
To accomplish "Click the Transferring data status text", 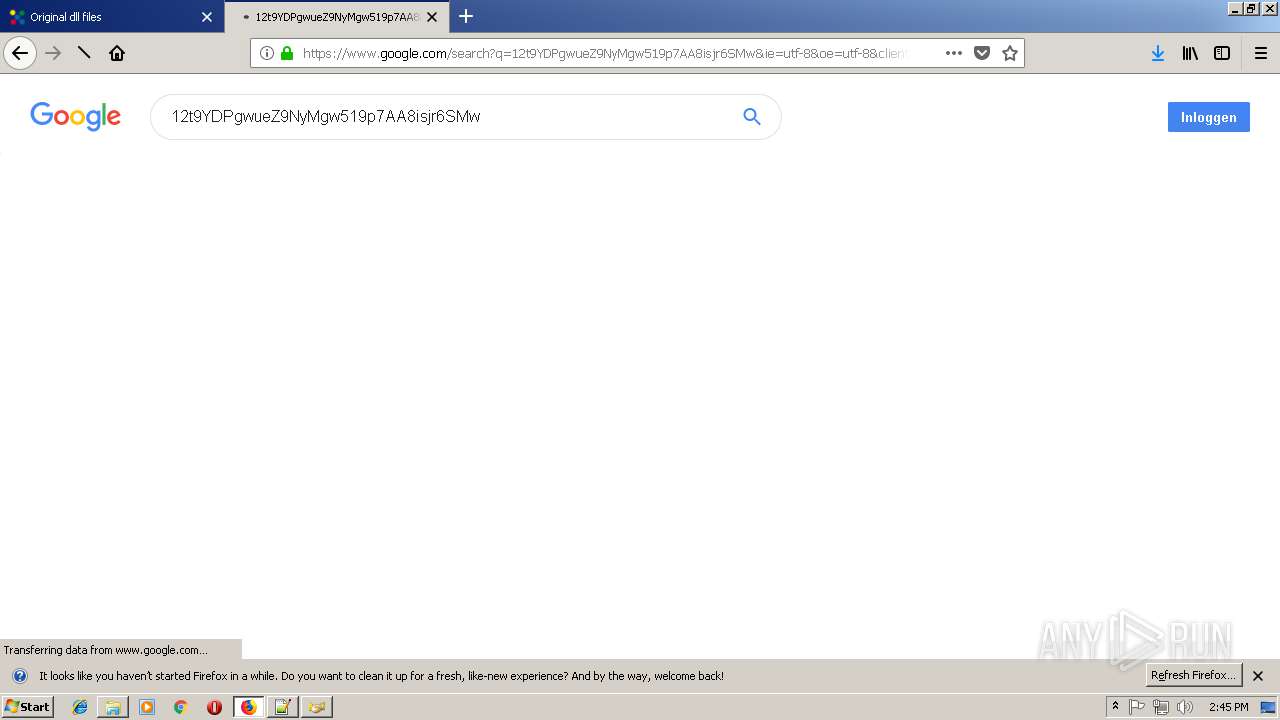I will (x=105, y=650).
